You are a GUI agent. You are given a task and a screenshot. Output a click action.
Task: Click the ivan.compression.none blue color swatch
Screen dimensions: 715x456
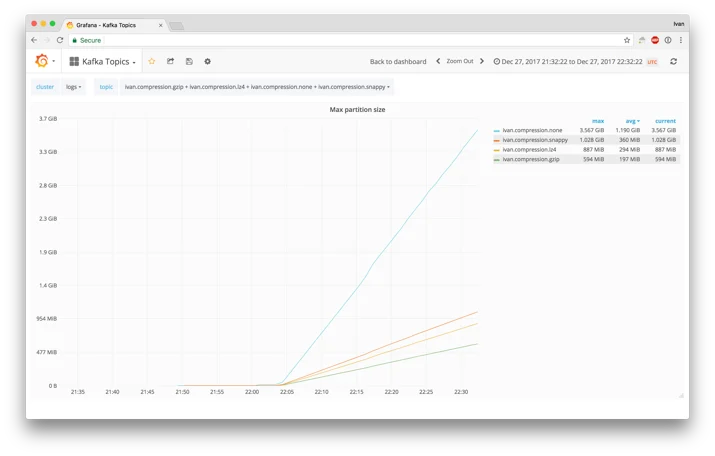[497, 131]
